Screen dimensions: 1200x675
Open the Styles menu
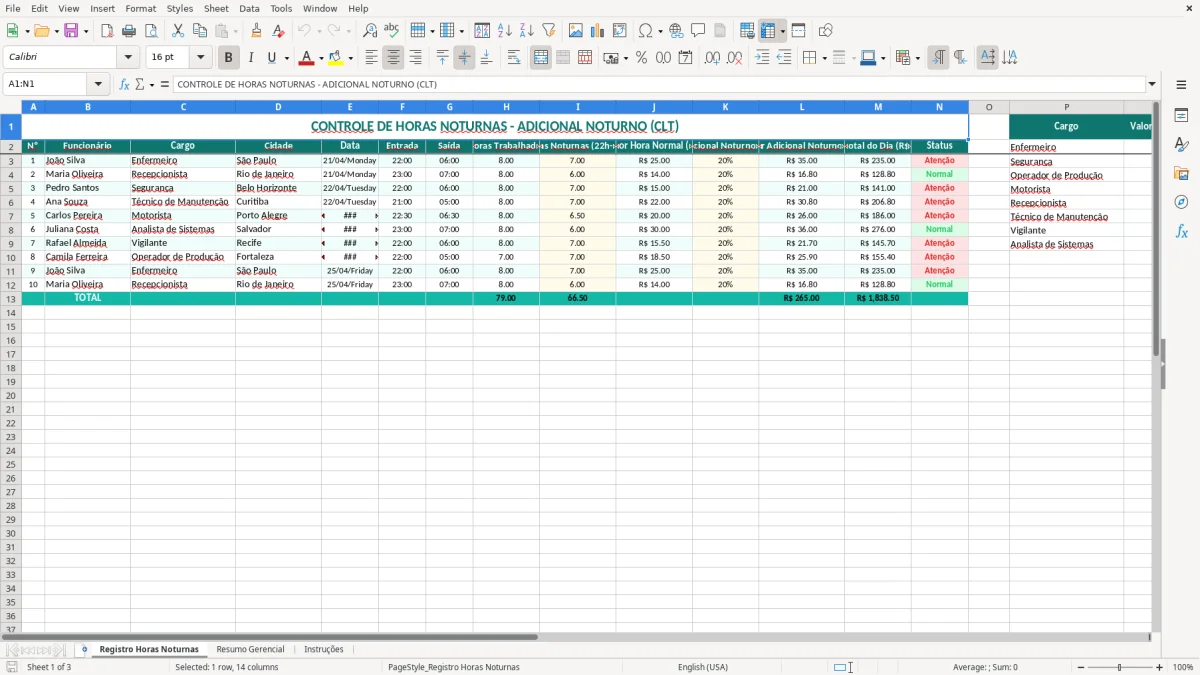click(180, 8)
